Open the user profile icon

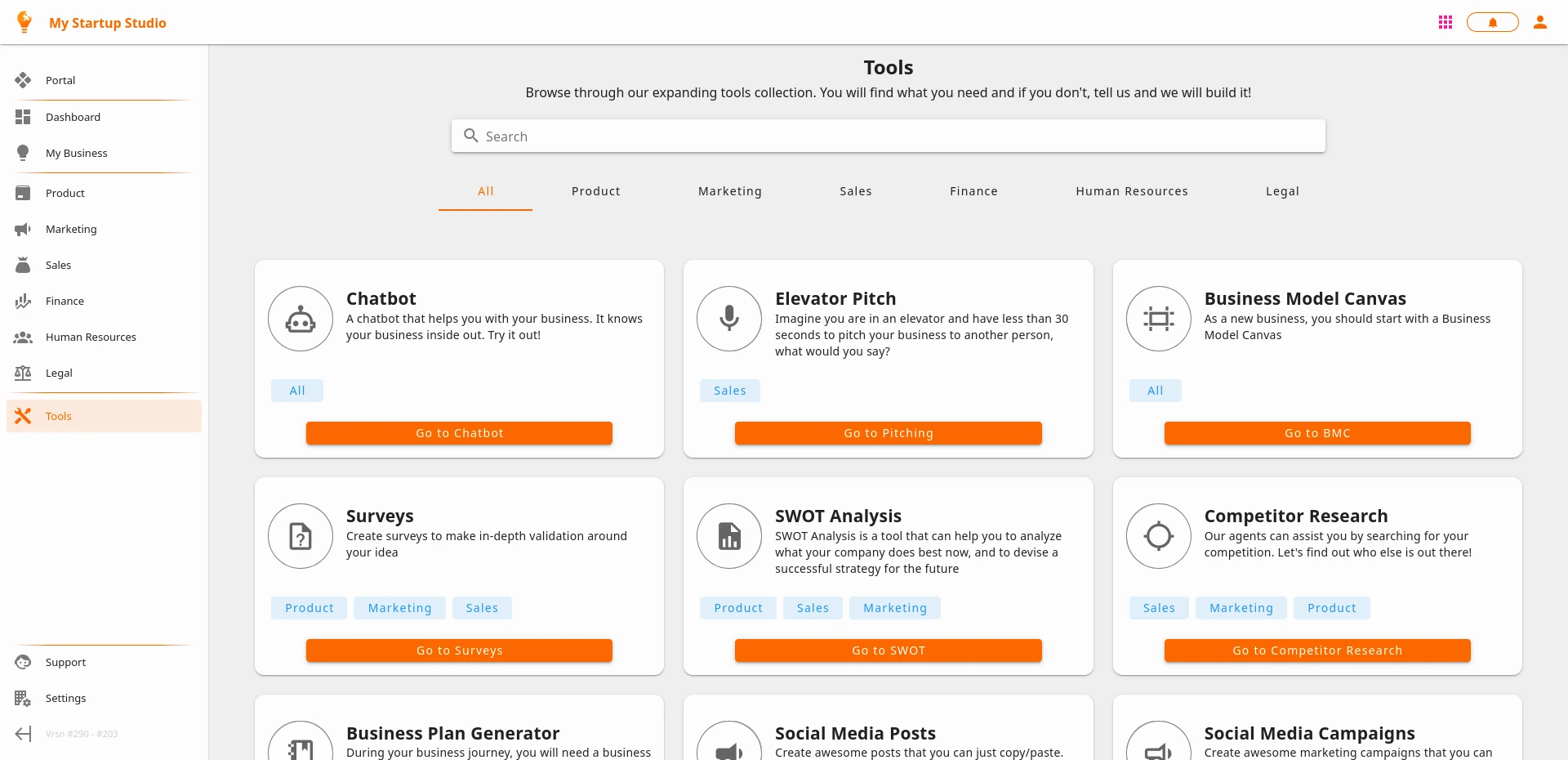1539,22
